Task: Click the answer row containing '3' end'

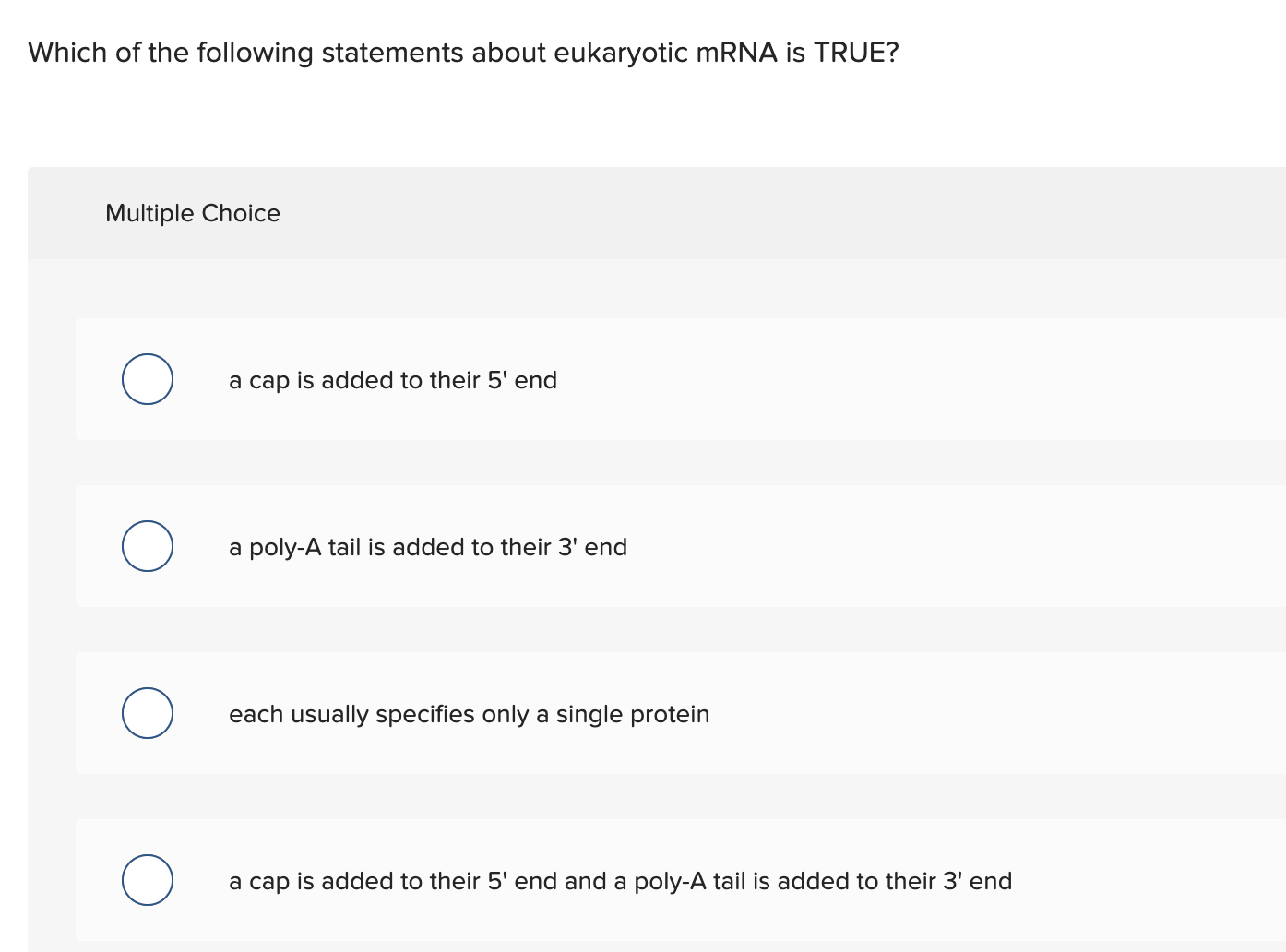Action: pos(554,546)
